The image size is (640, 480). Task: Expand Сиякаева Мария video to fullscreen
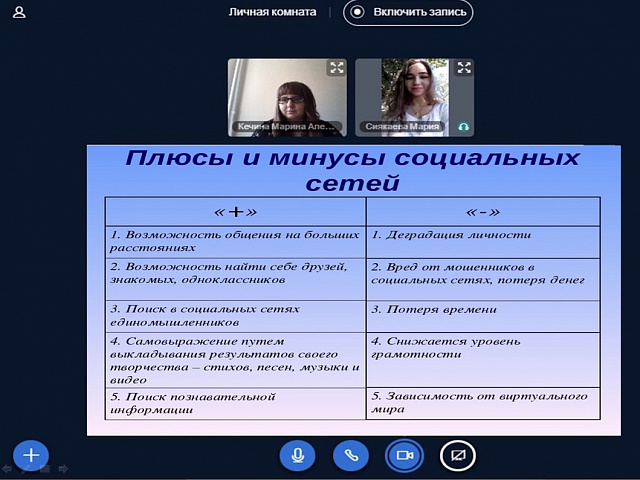(x=464, y=67)
